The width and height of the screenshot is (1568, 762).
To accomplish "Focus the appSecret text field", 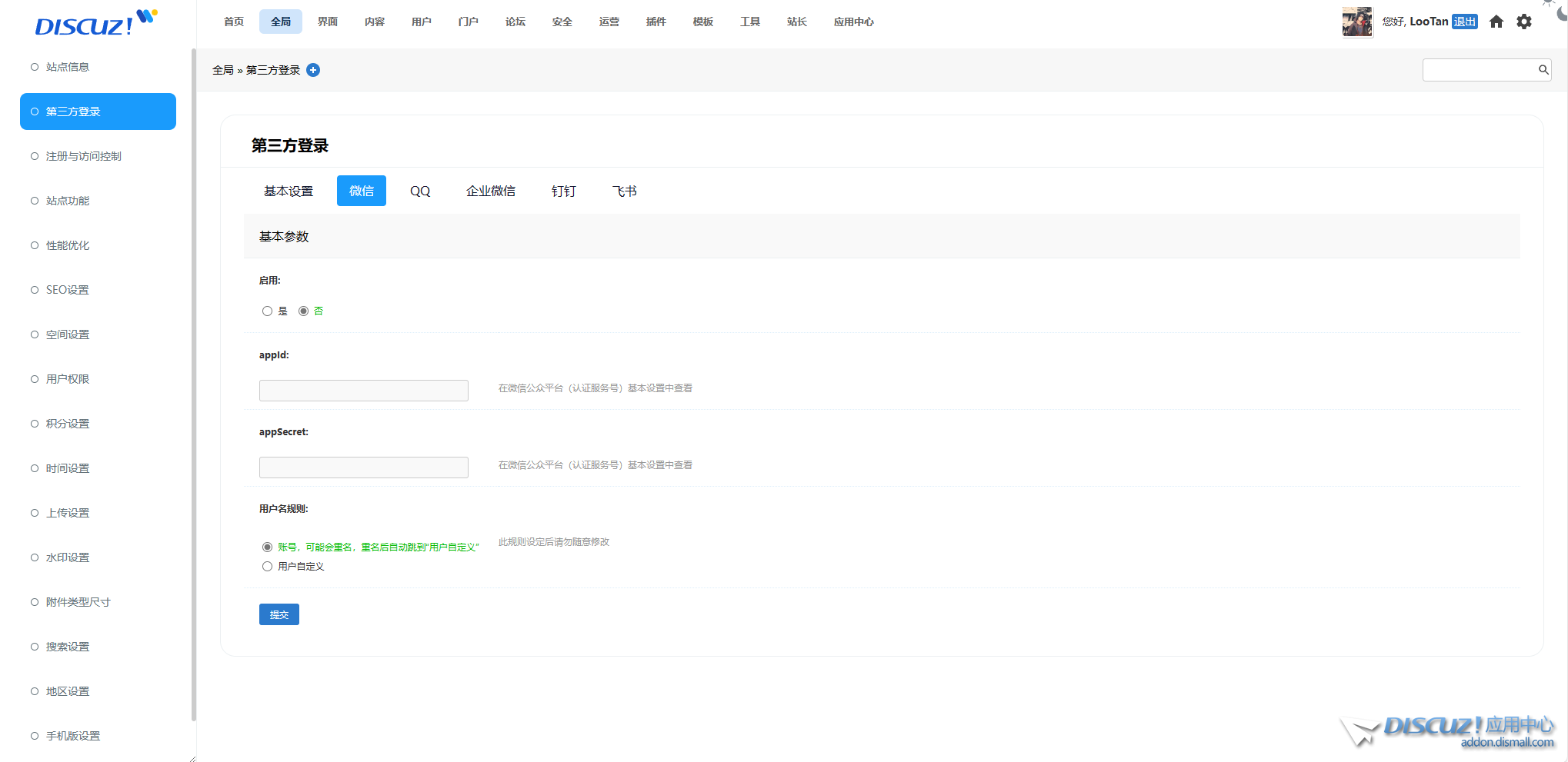I will click(x=363, y=468).
